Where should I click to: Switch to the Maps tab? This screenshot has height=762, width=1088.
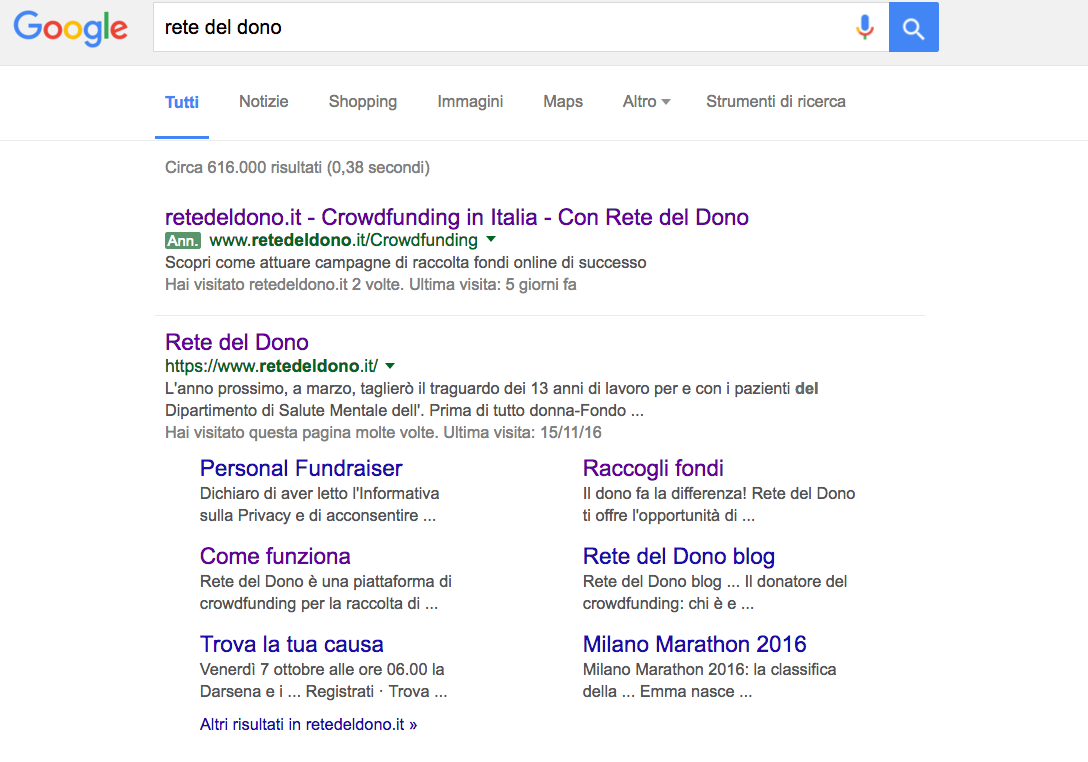tap(563, 101)
